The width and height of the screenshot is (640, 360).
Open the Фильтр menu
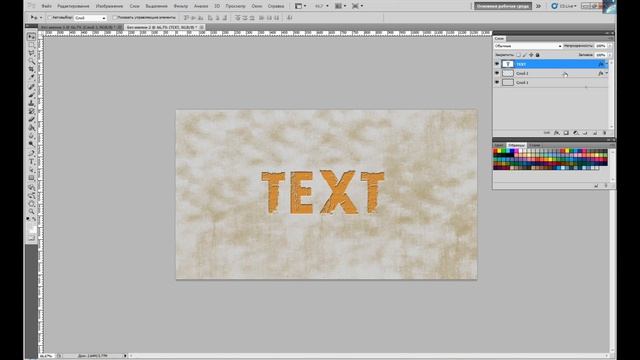[x=181, y=6]
